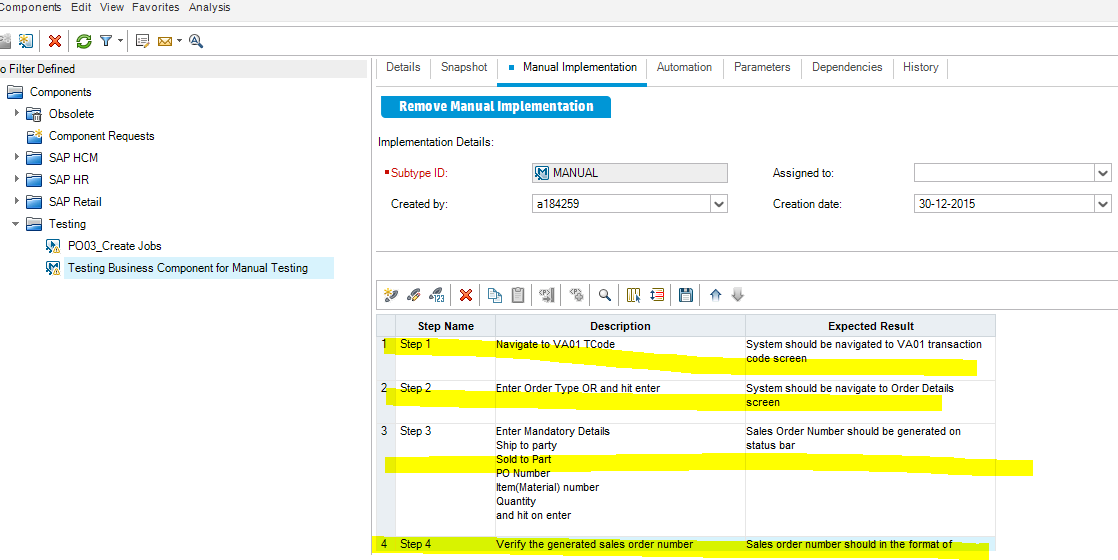This screenshot has width=1118, height=560.
Task: Collapse the Testing folder
Action: coord(16,223)
